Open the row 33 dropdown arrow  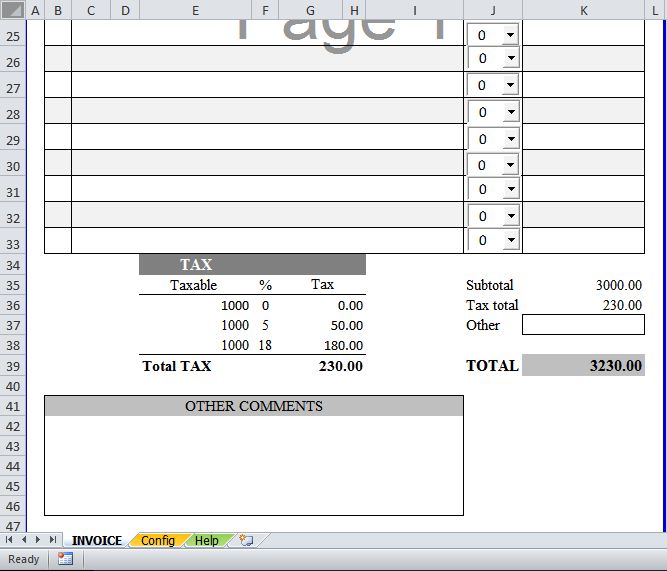point(509,240)
